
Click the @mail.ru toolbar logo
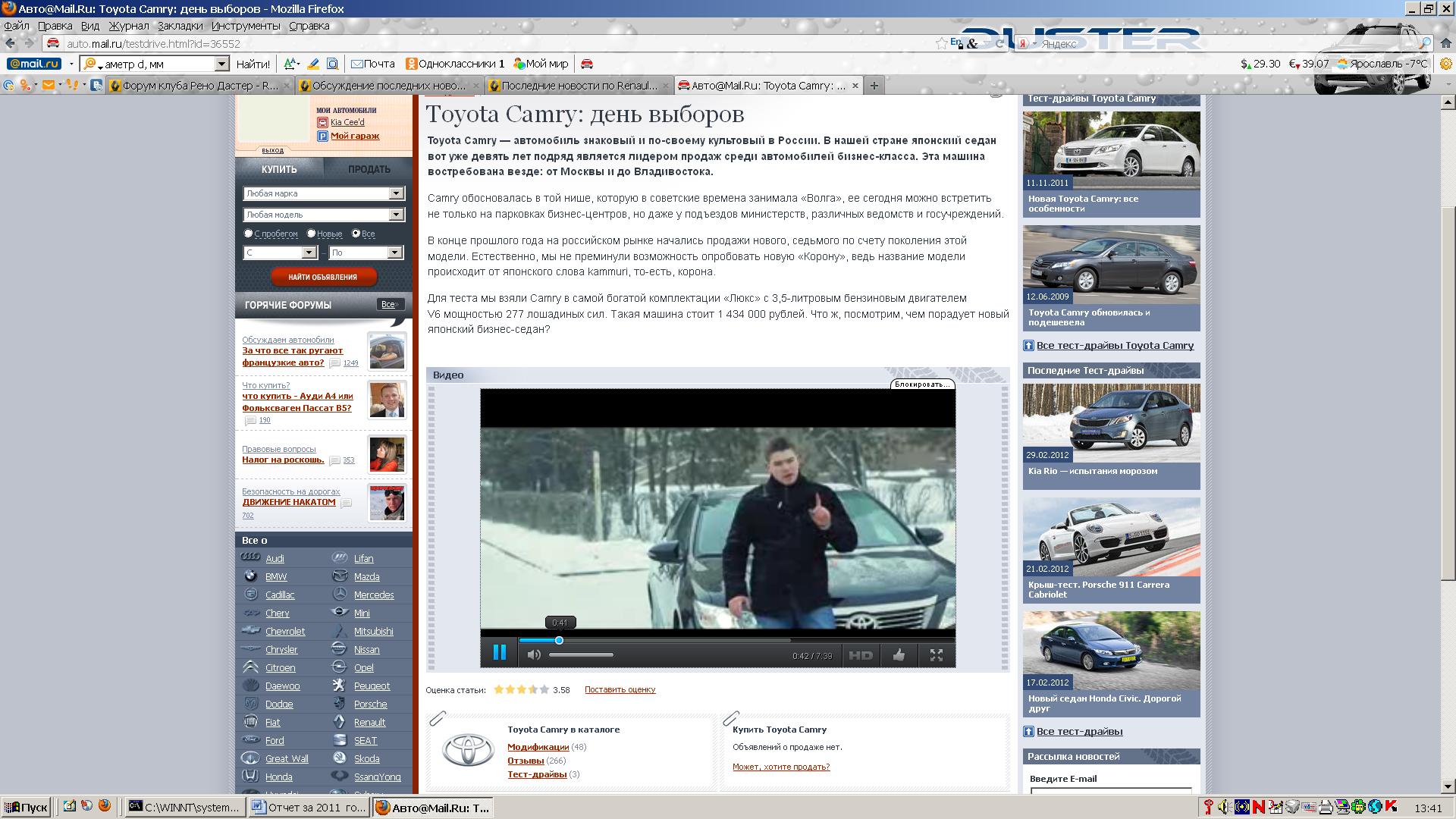point(33,64)
